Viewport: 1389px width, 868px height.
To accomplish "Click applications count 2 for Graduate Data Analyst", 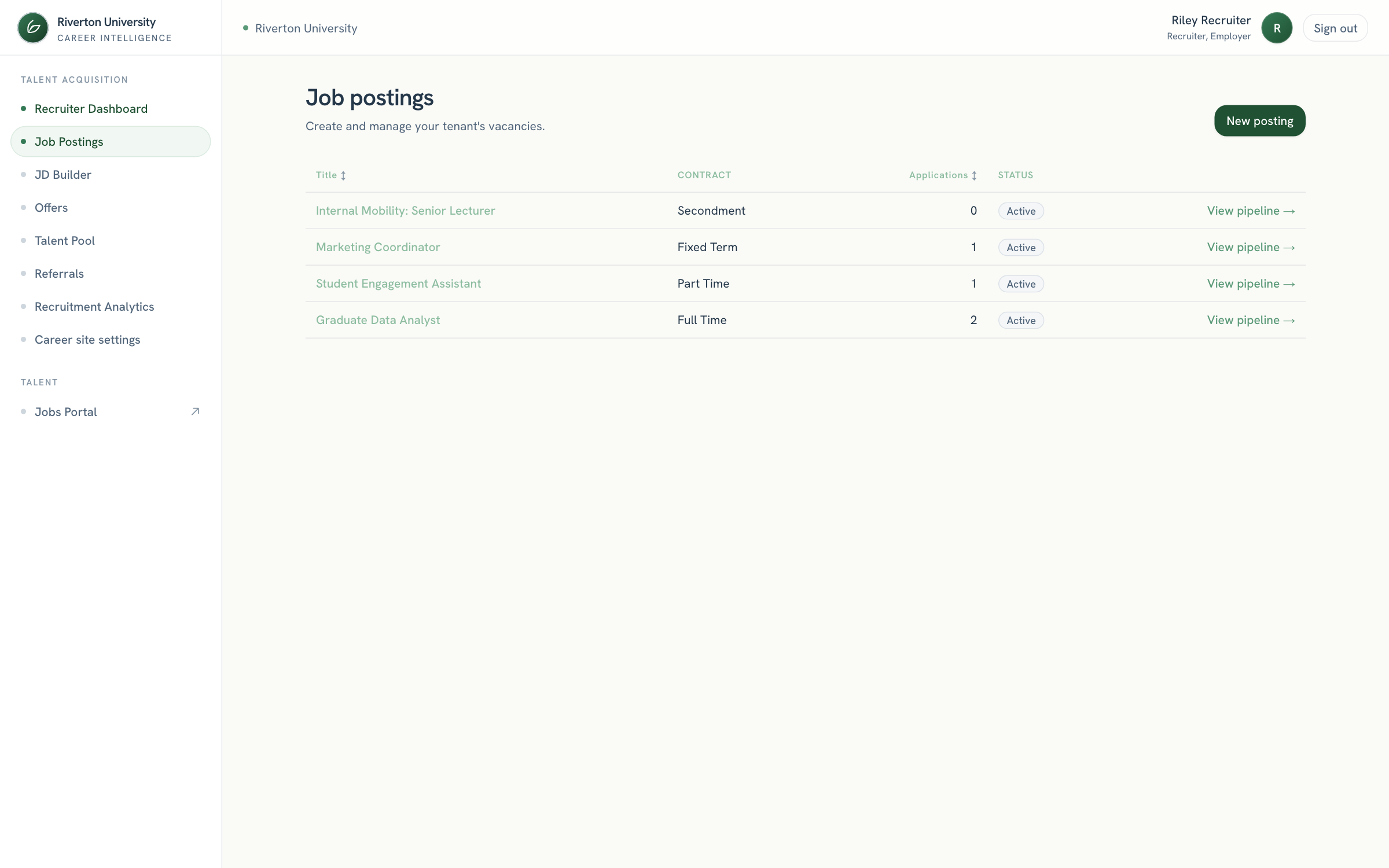I will tap(973, 320).
